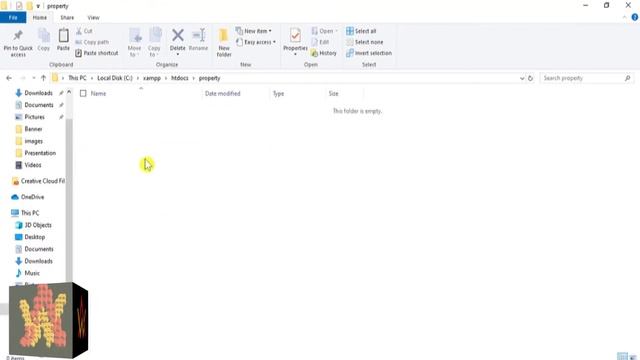
Task: Open Downloads under Quick access
Action: pyautogui.click(x=38, y=93)
